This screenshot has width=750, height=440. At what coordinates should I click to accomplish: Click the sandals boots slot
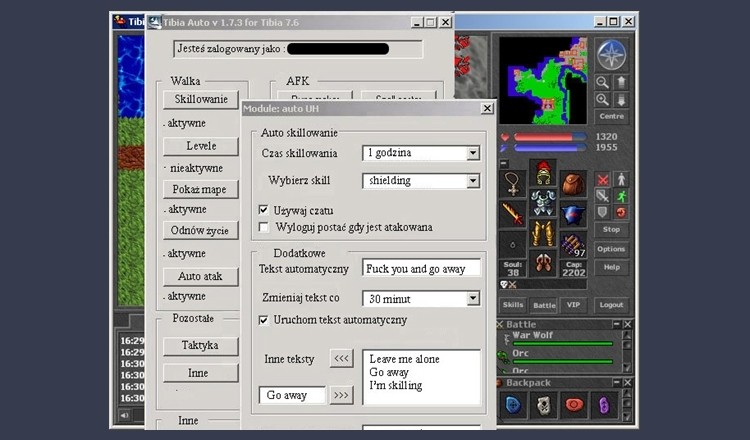pos(543,263)
